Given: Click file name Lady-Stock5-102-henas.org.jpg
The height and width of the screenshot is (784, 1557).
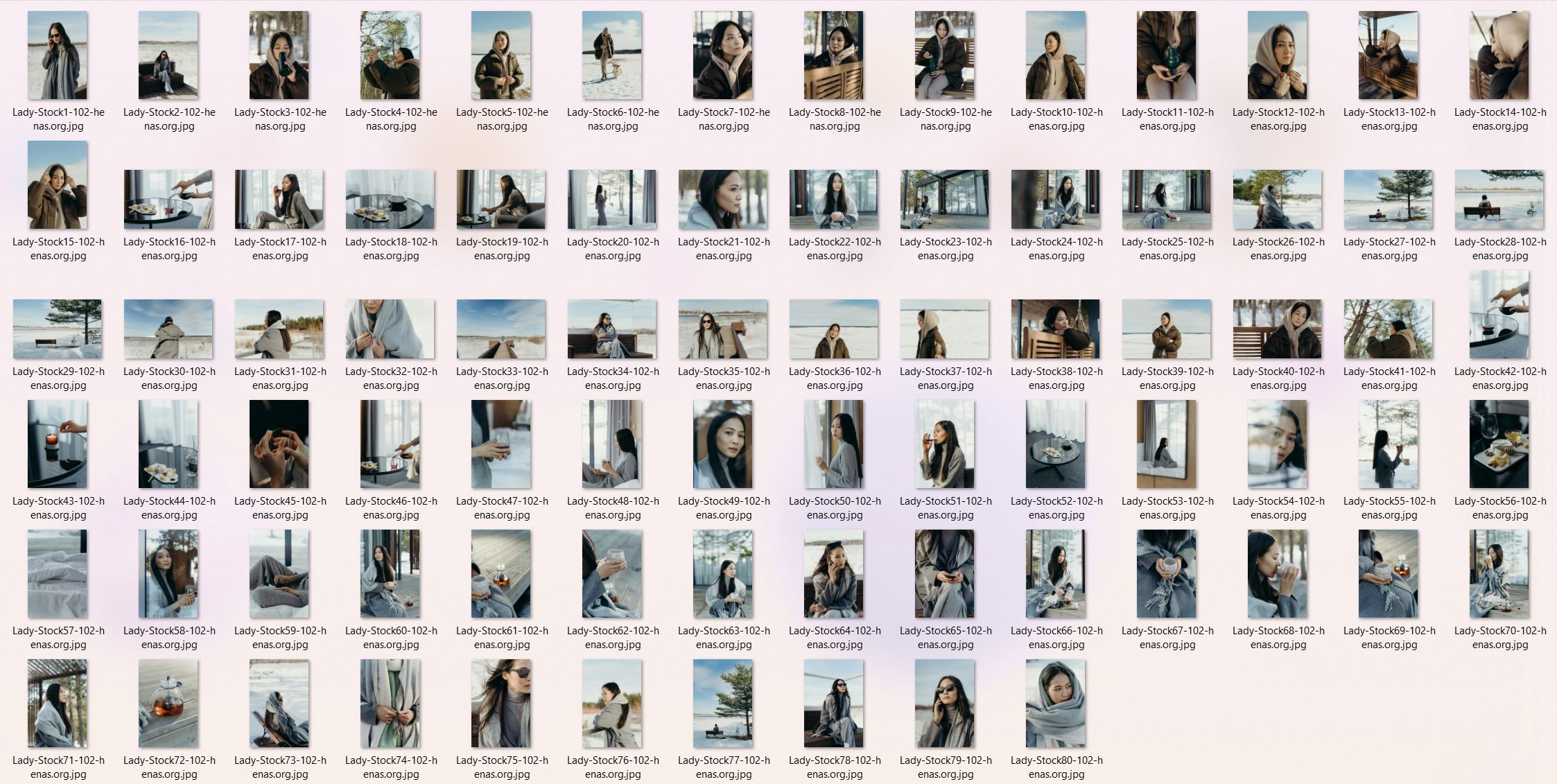Looking at the screenshot, I should (x=502, y=119).
